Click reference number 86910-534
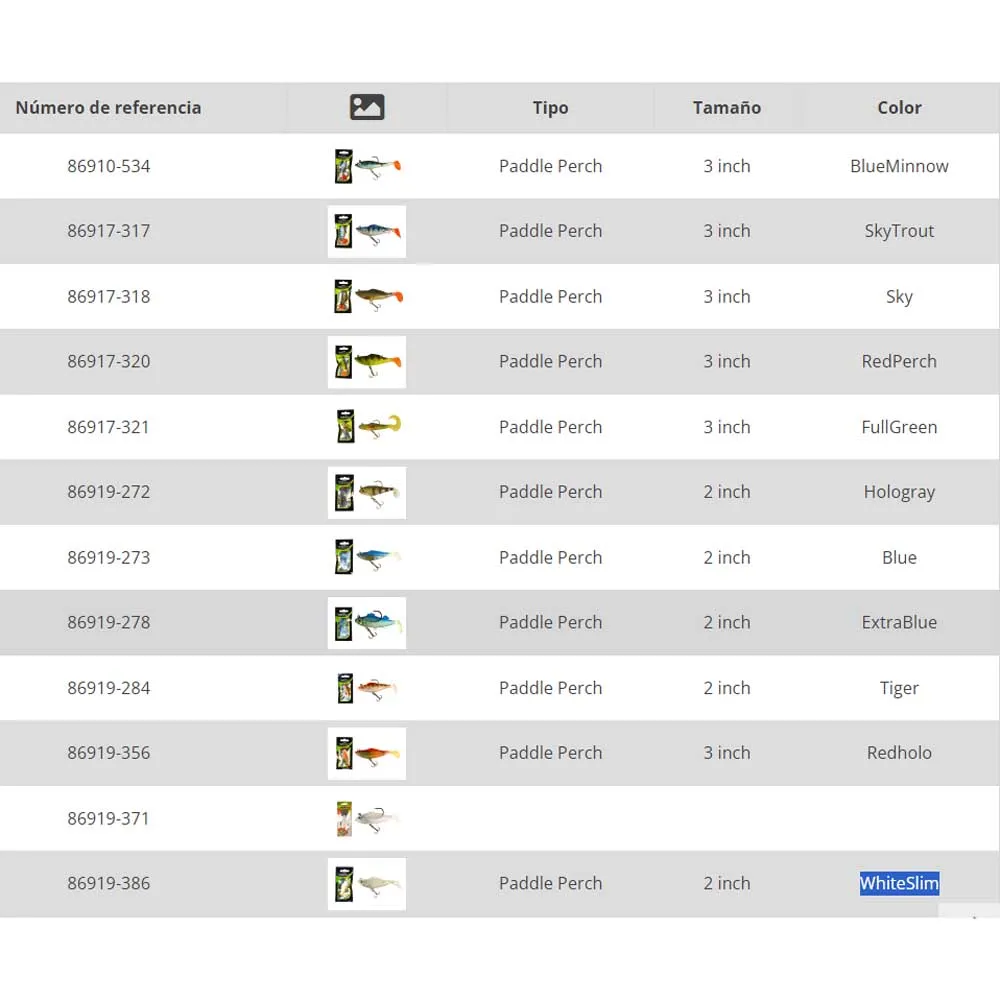This screenshot has width=1000, height=1000. click(109, 166)
